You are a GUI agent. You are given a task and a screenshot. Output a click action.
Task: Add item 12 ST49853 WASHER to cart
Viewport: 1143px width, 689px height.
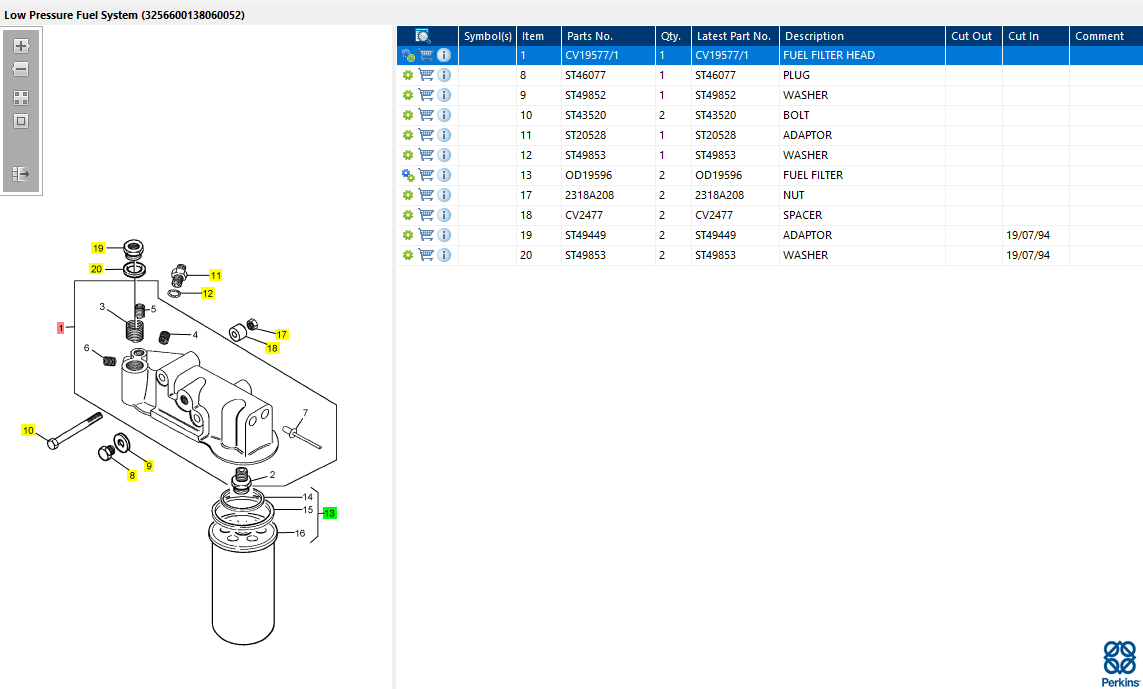click(x=426, y=155)
